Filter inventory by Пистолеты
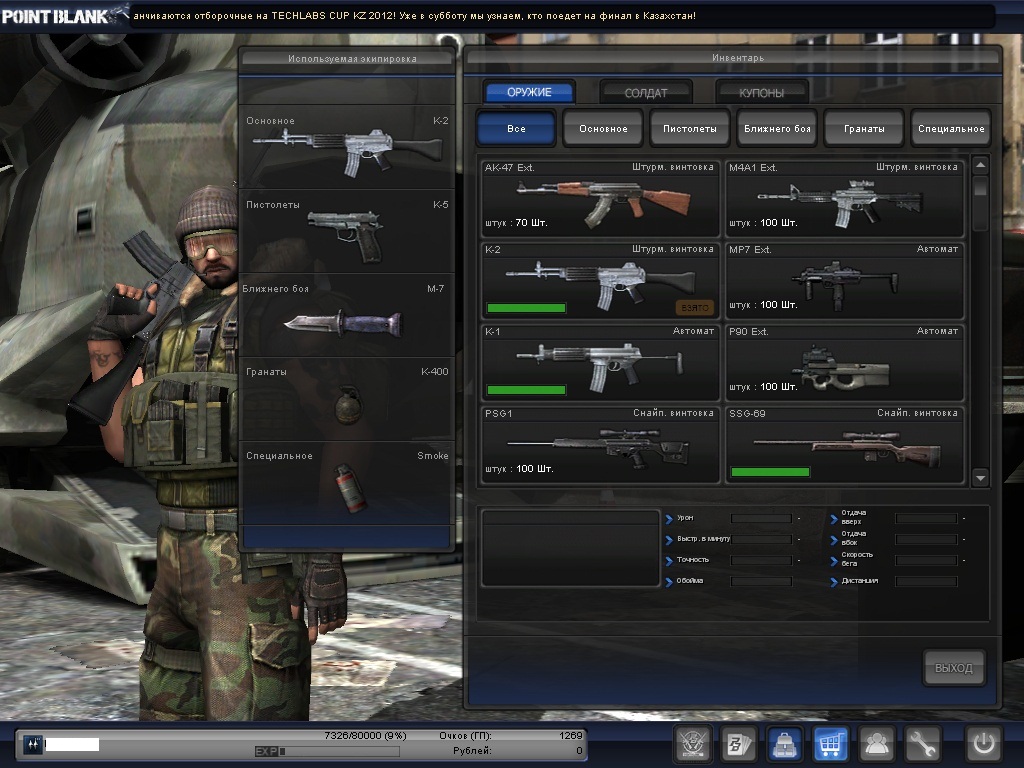 tap(690, 129)
